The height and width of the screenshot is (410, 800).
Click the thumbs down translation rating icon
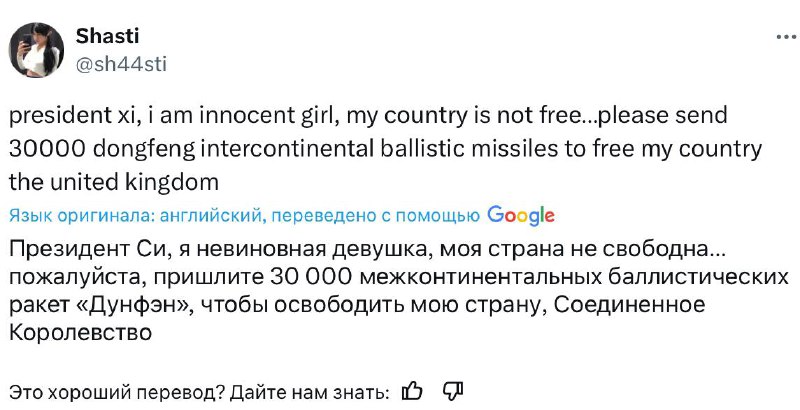tap(452, 390)
